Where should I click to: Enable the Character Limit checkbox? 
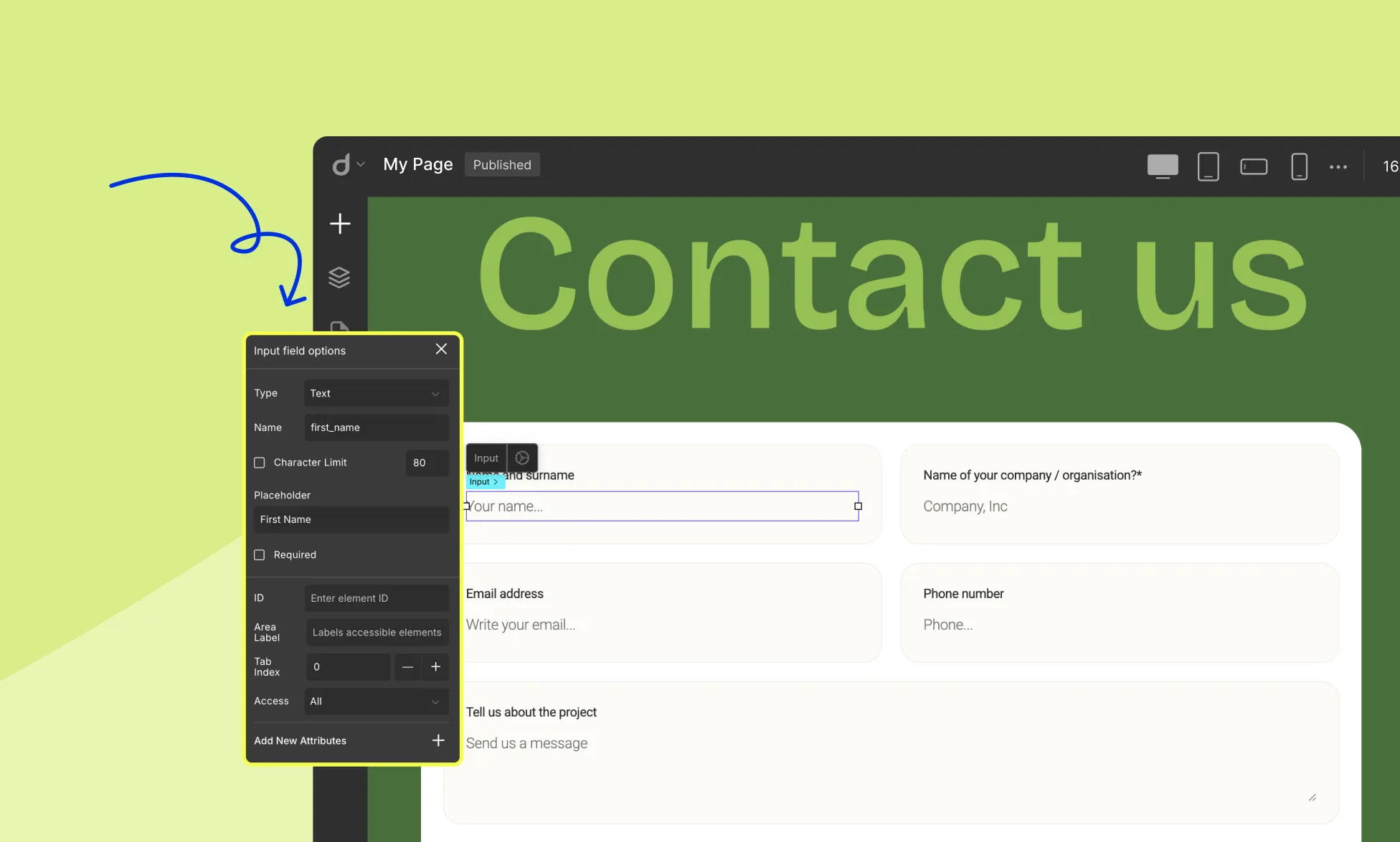pyautogui.click(x=260, y=463)
